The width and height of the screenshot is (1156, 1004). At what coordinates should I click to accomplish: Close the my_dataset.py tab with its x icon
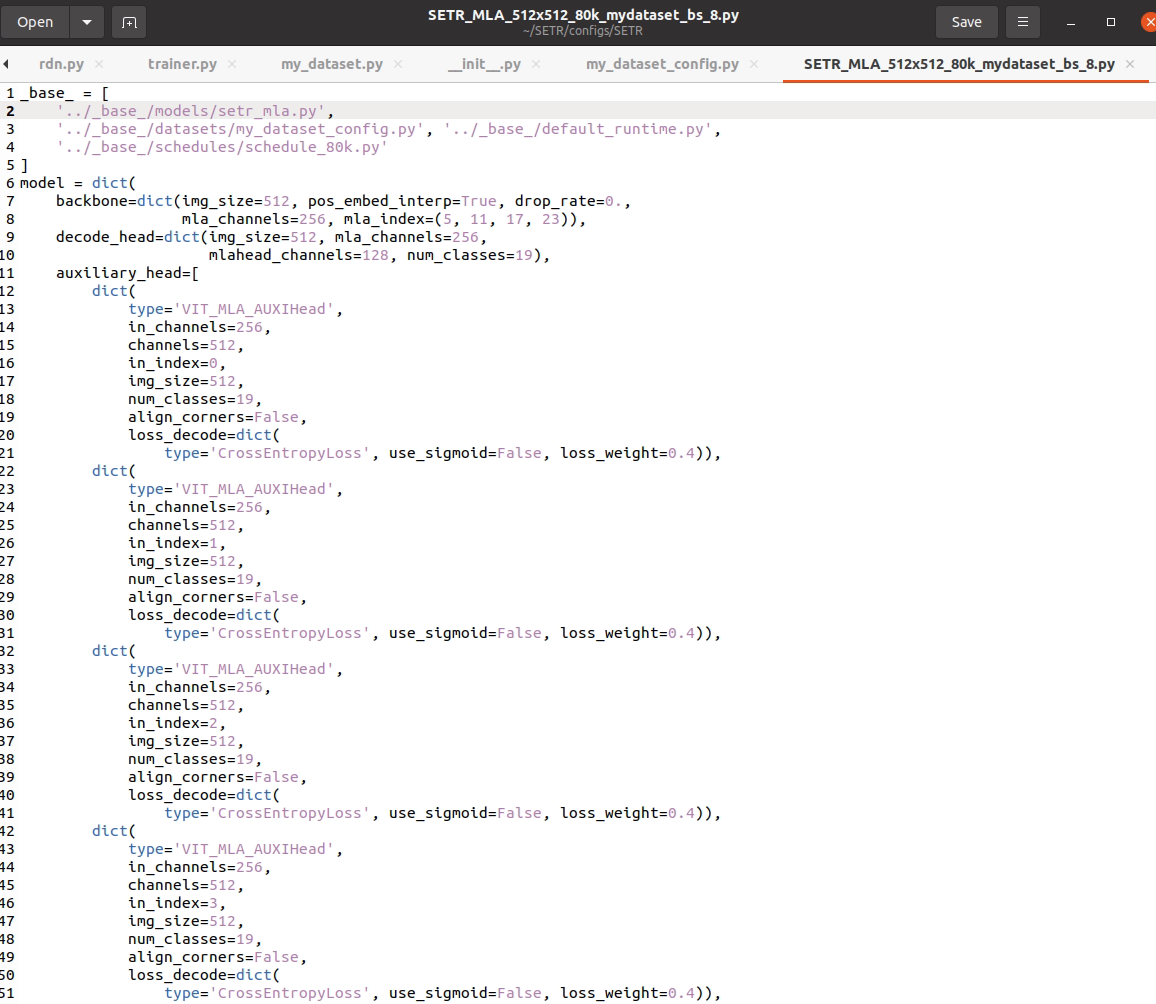coord(398,63)
